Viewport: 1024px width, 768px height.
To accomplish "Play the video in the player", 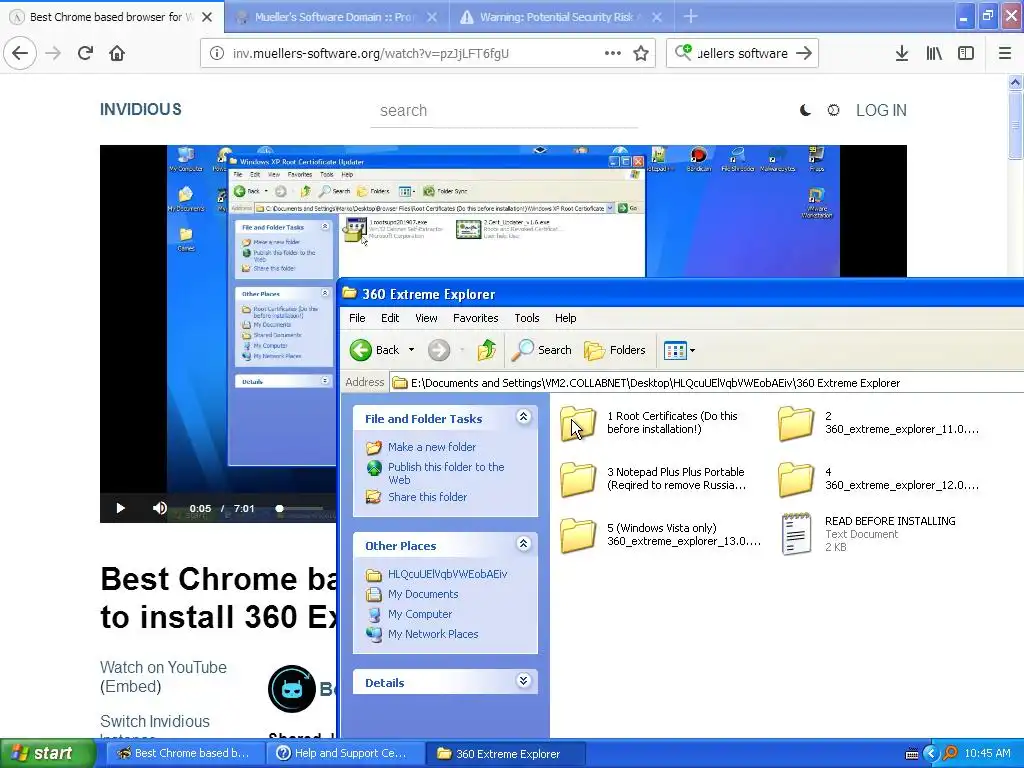I will (120, 508).
